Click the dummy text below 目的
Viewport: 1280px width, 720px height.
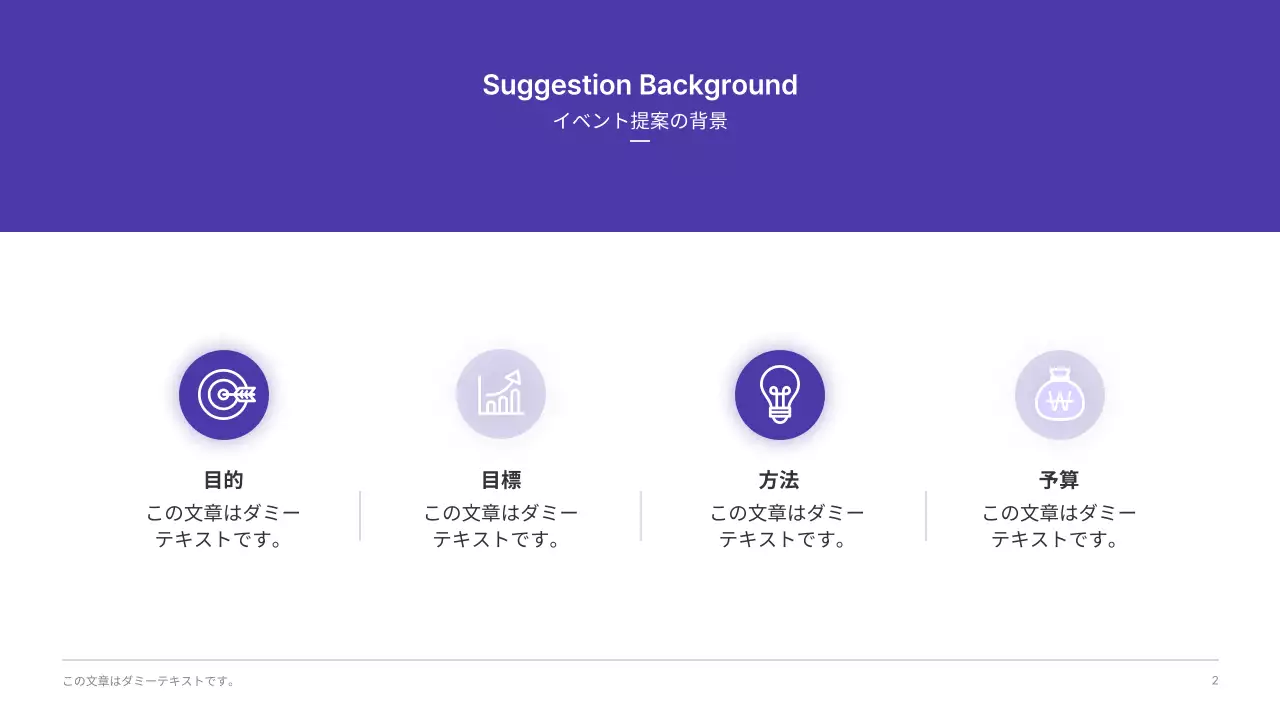(x=224, y=526)
